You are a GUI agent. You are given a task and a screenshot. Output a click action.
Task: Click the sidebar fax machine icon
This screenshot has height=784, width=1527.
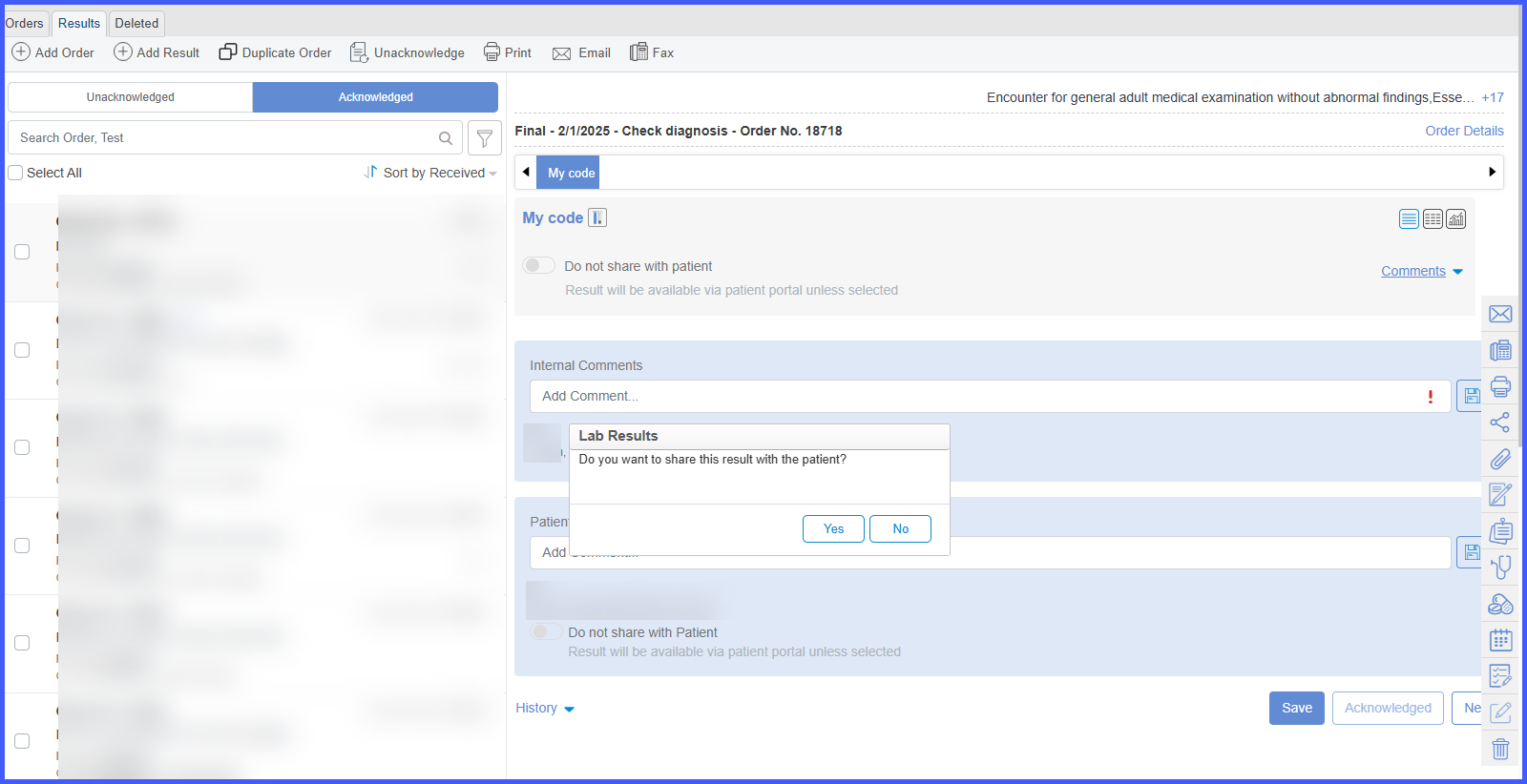[x=1500, y=350]
